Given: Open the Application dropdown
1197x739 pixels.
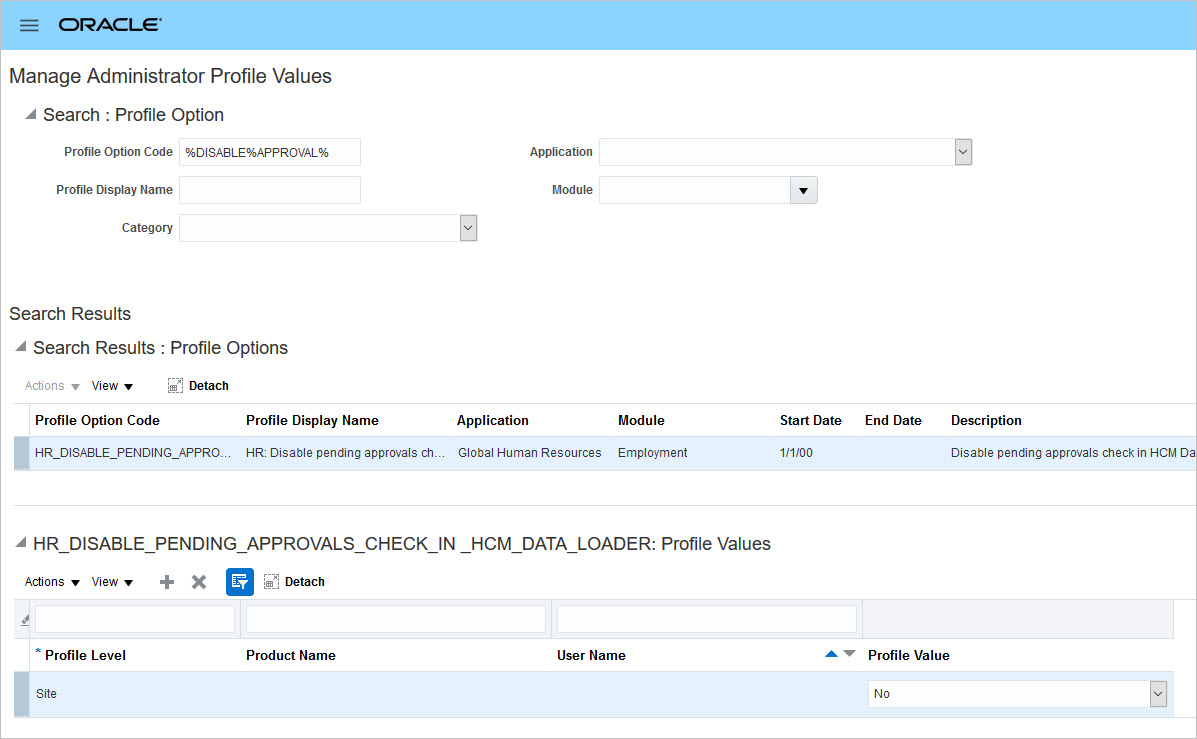Looking at the screenshot, I should point(963,152).
